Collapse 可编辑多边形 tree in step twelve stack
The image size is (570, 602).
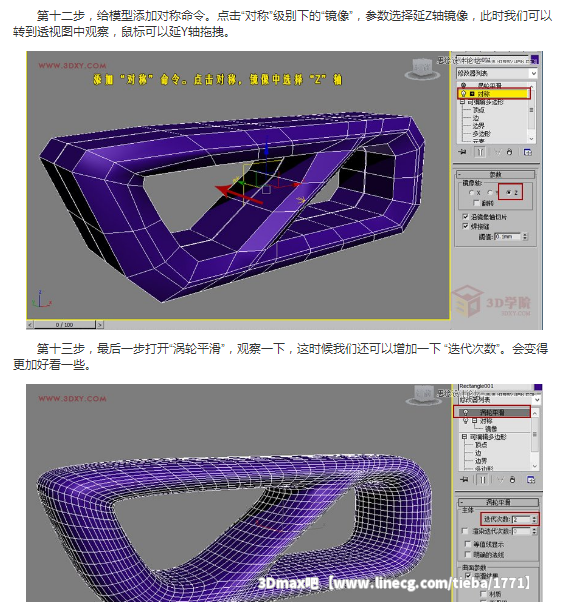[x=463, y=102]
